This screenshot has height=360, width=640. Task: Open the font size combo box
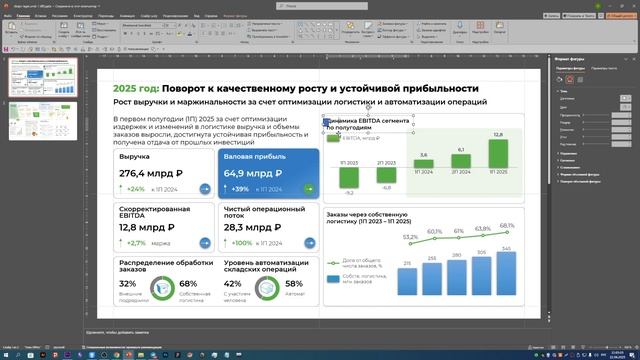click(x=169, y=25)
